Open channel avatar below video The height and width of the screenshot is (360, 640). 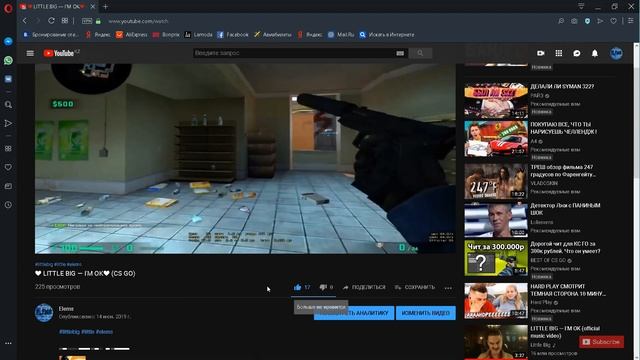coord(44,313)
